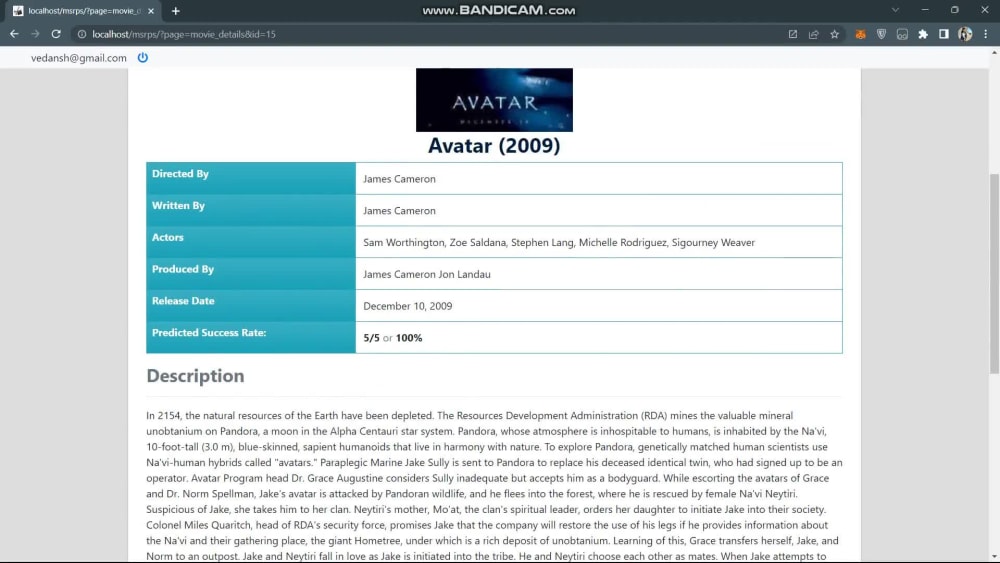The width and height of the screenshot is (1000, 563).
Task: Click the scrollbar up arrow
Action: tap(994, 53)
